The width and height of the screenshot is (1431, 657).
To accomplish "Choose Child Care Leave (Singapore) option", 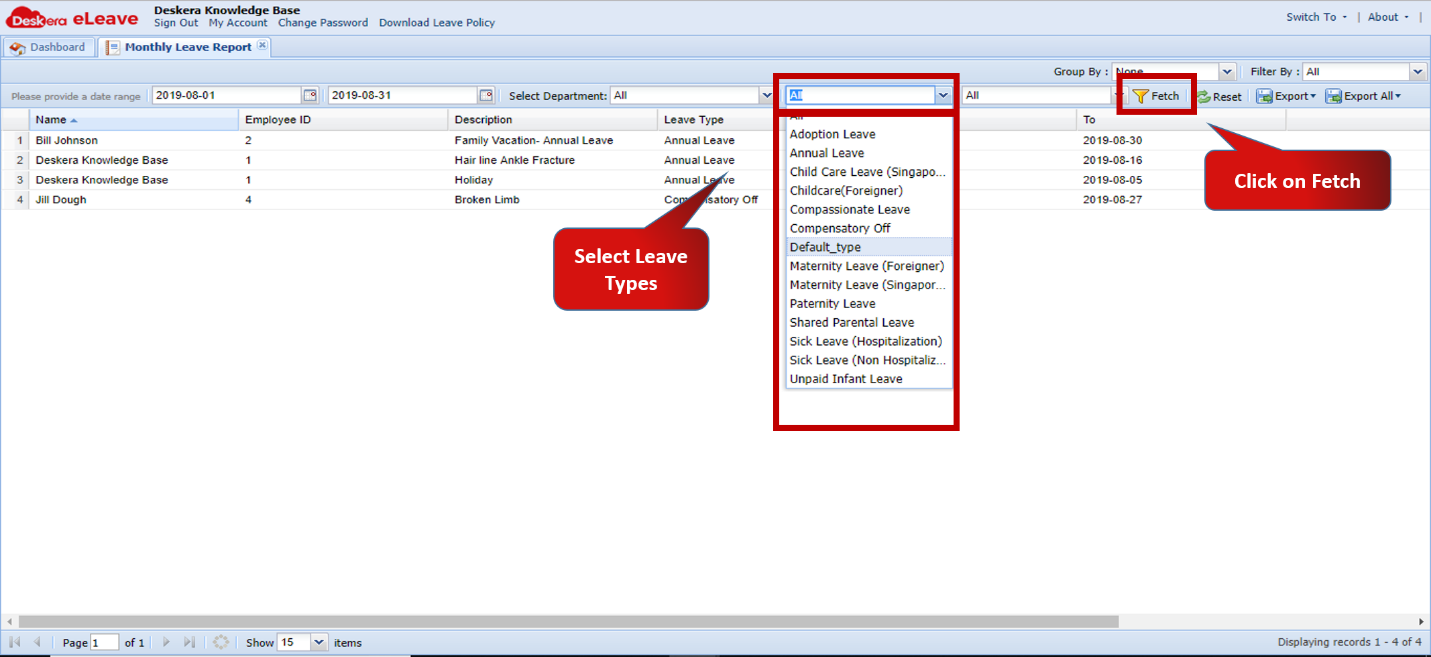I will coord(869,172).
